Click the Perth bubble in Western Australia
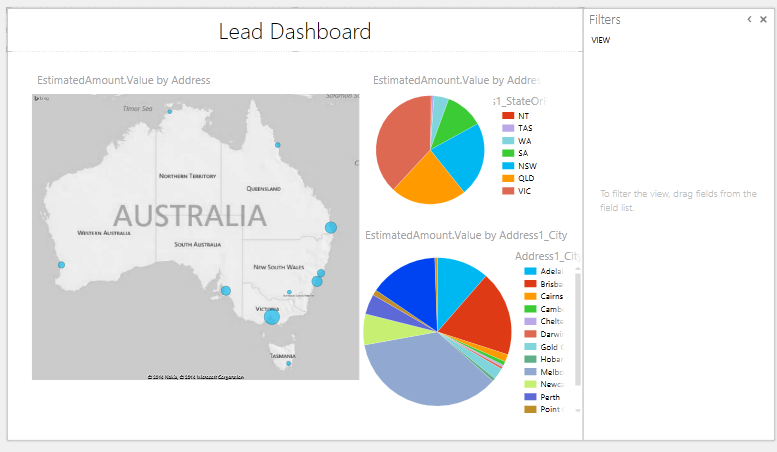777x452 pixels. [61, 265]
